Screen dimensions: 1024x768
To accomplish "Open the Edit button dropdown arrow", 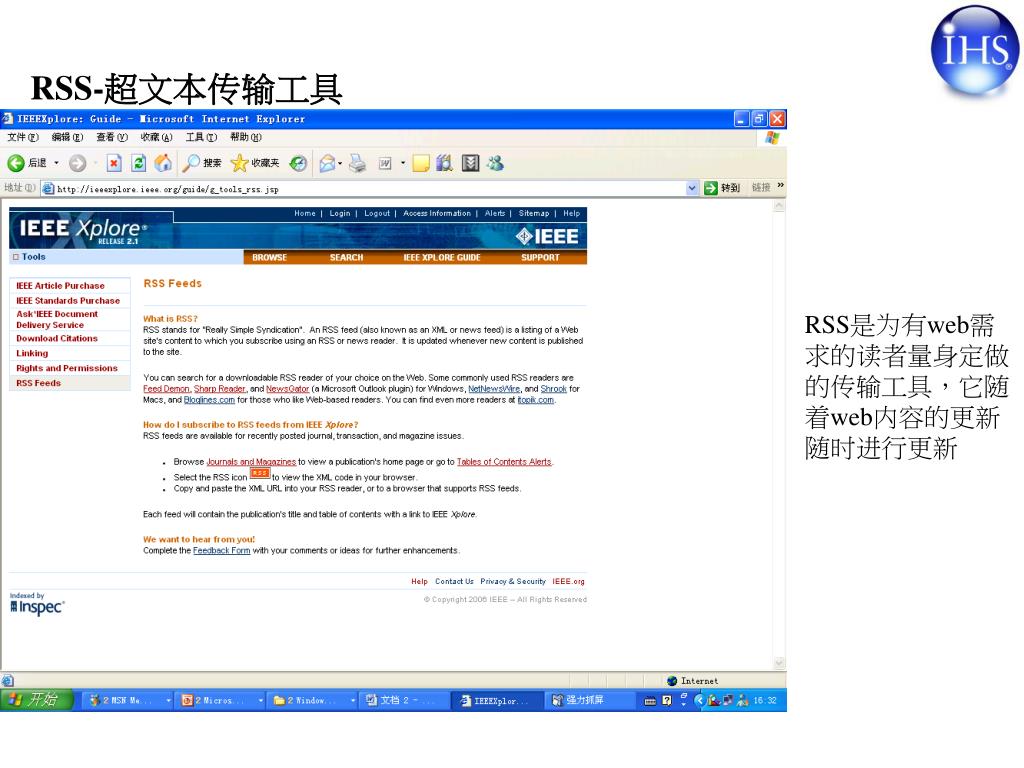I will click(402, 163).
